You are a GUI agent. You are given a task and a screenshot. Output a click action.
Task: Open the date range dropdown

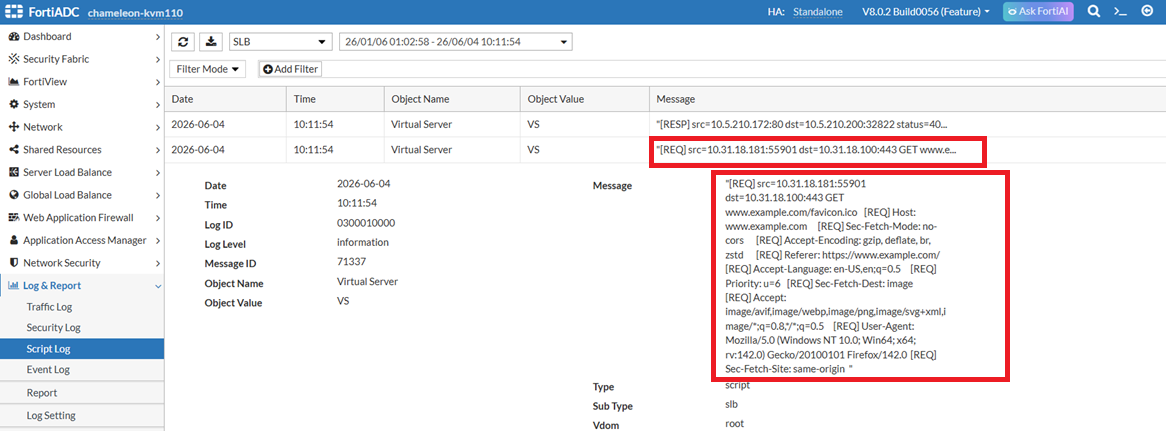455,42
